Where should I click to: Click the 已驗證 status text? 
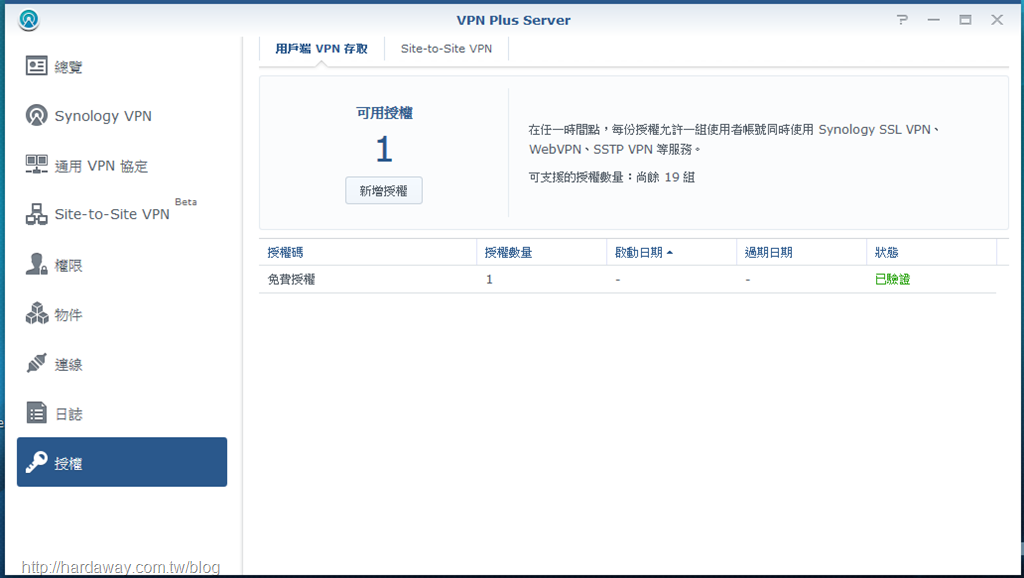coord(892,280)
